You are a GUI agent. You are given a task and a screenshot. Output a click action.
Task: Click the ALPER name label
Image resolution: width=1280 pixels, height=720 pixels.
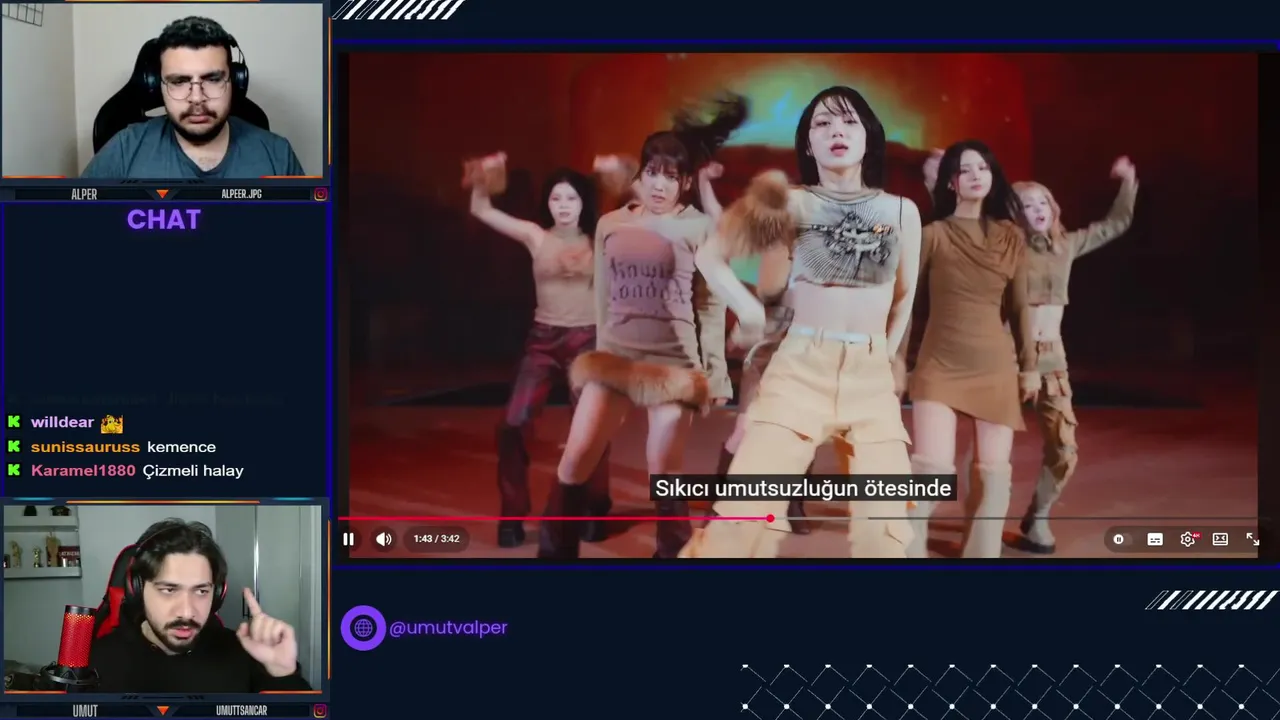(x=84, y=194)
